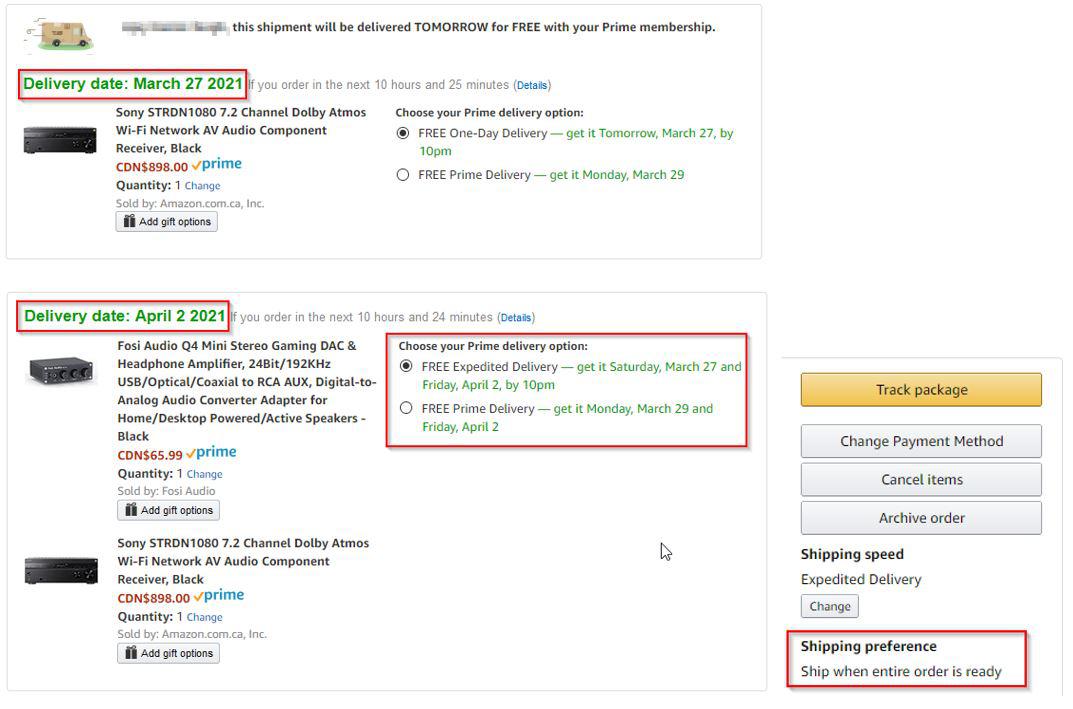This screenshot has width=1073, height=709.
Task: Click Change under Shipping speed
Action: 829,606
